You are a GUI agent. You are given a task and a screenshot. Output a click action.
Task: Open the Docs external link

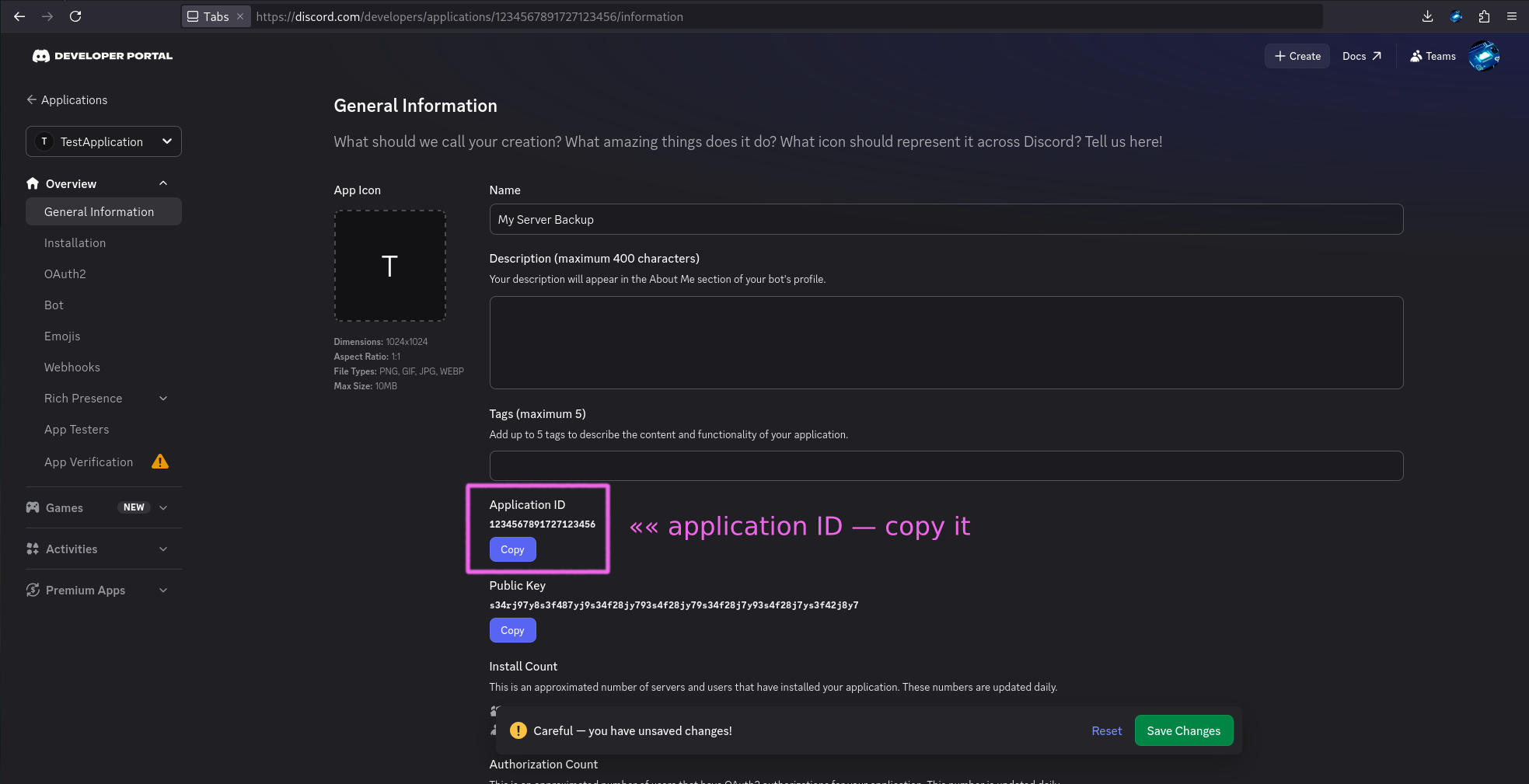[1362, 56]
